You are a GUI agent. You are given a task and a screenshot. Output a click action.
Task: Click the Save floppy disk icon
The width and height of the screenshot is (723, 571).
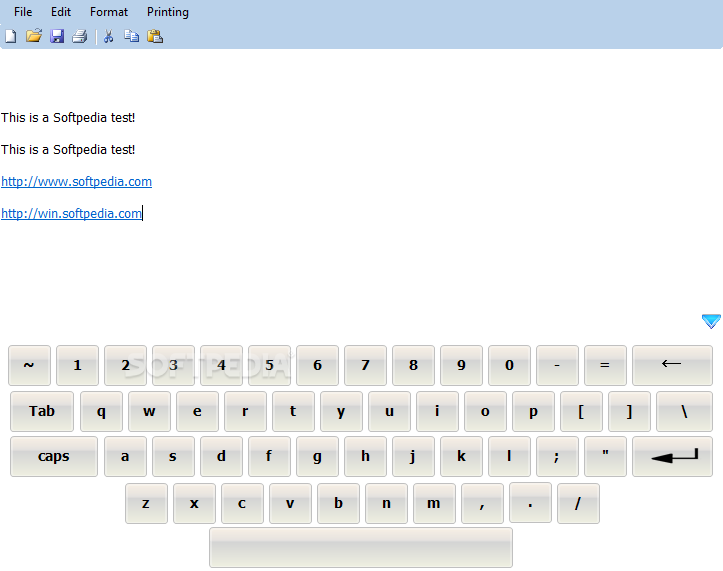pos(57,36)
